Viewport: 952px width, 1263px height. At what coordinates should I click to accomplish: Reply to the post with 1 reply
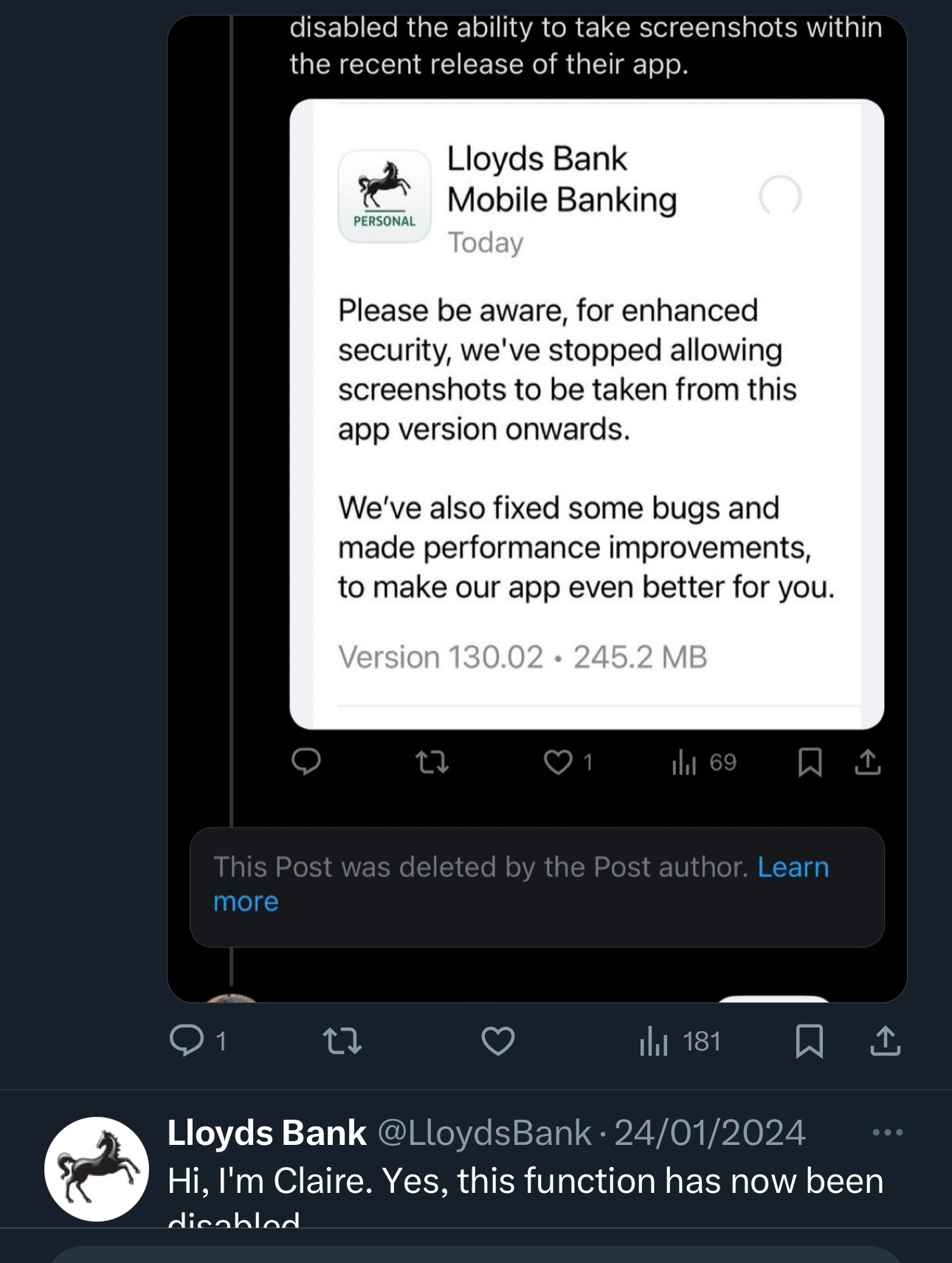tap(187, 1041)
